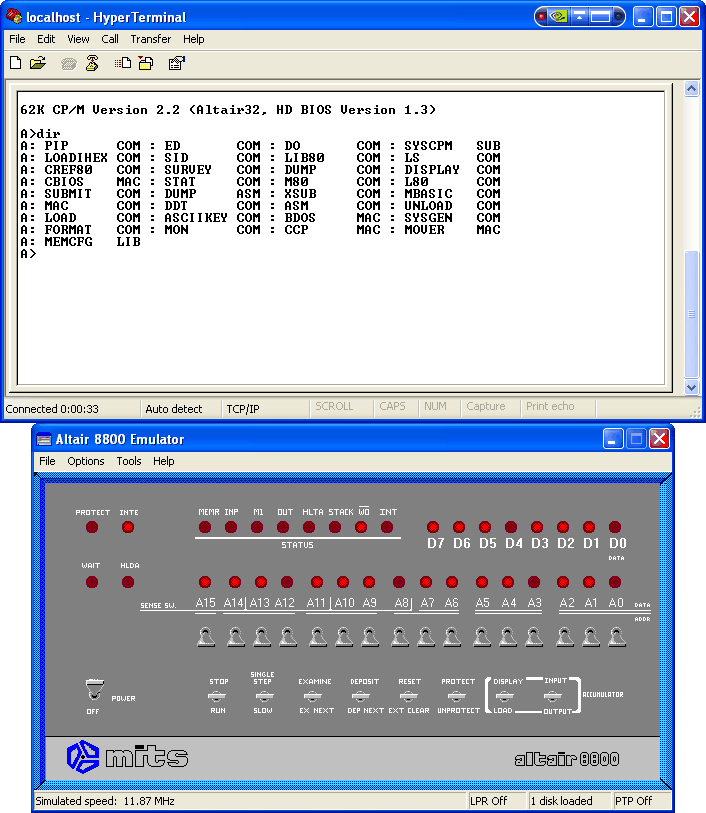Click the INTE status LED
This screenshot has height=813, width=706.
(128, 527)
